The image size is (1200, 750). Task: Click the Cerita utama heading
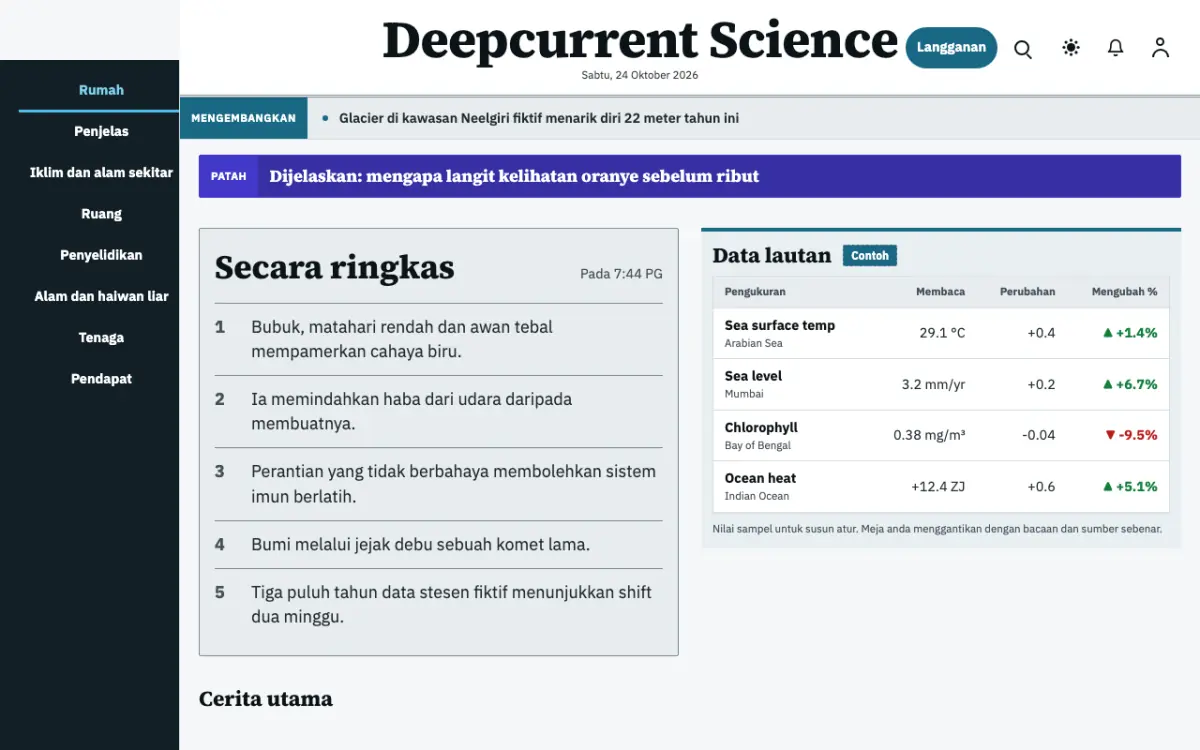coord(265,699)
